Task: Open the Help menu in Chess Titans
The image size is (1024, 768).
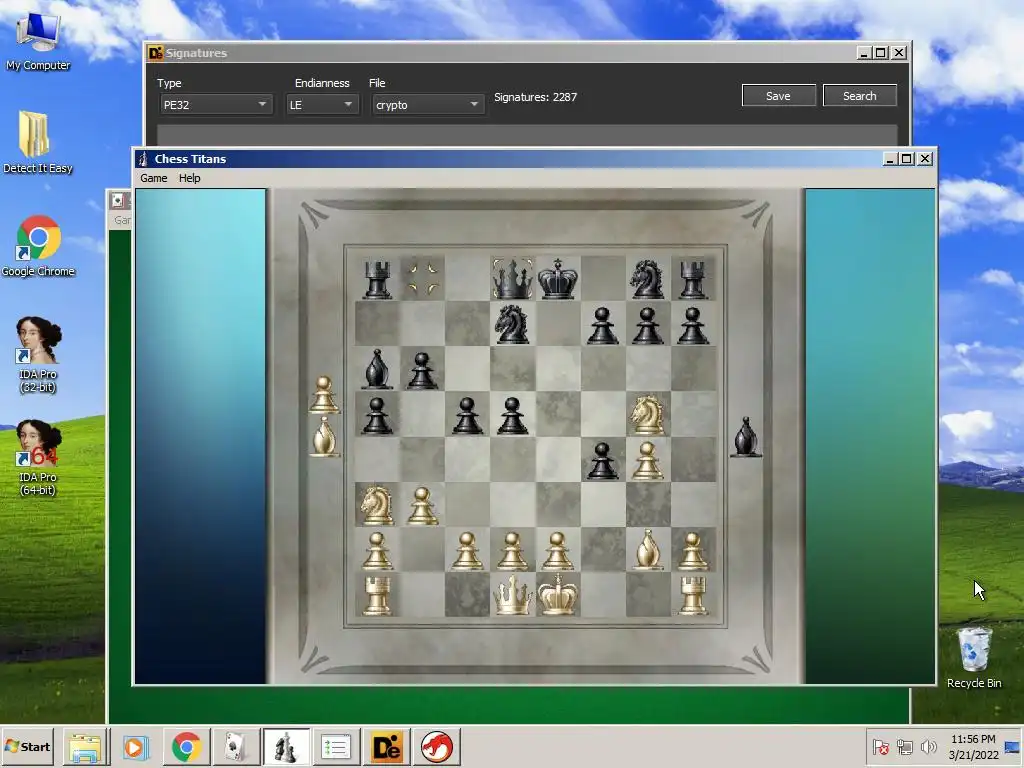Action: point(189,178)
